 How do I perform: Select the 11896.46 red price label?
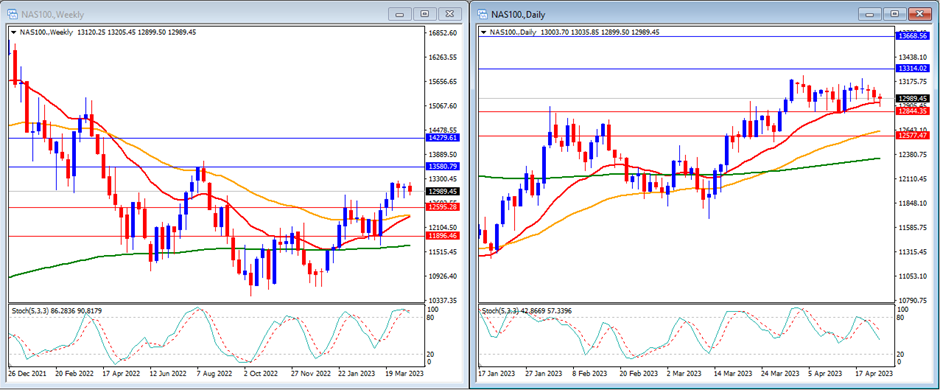point(443,236)
